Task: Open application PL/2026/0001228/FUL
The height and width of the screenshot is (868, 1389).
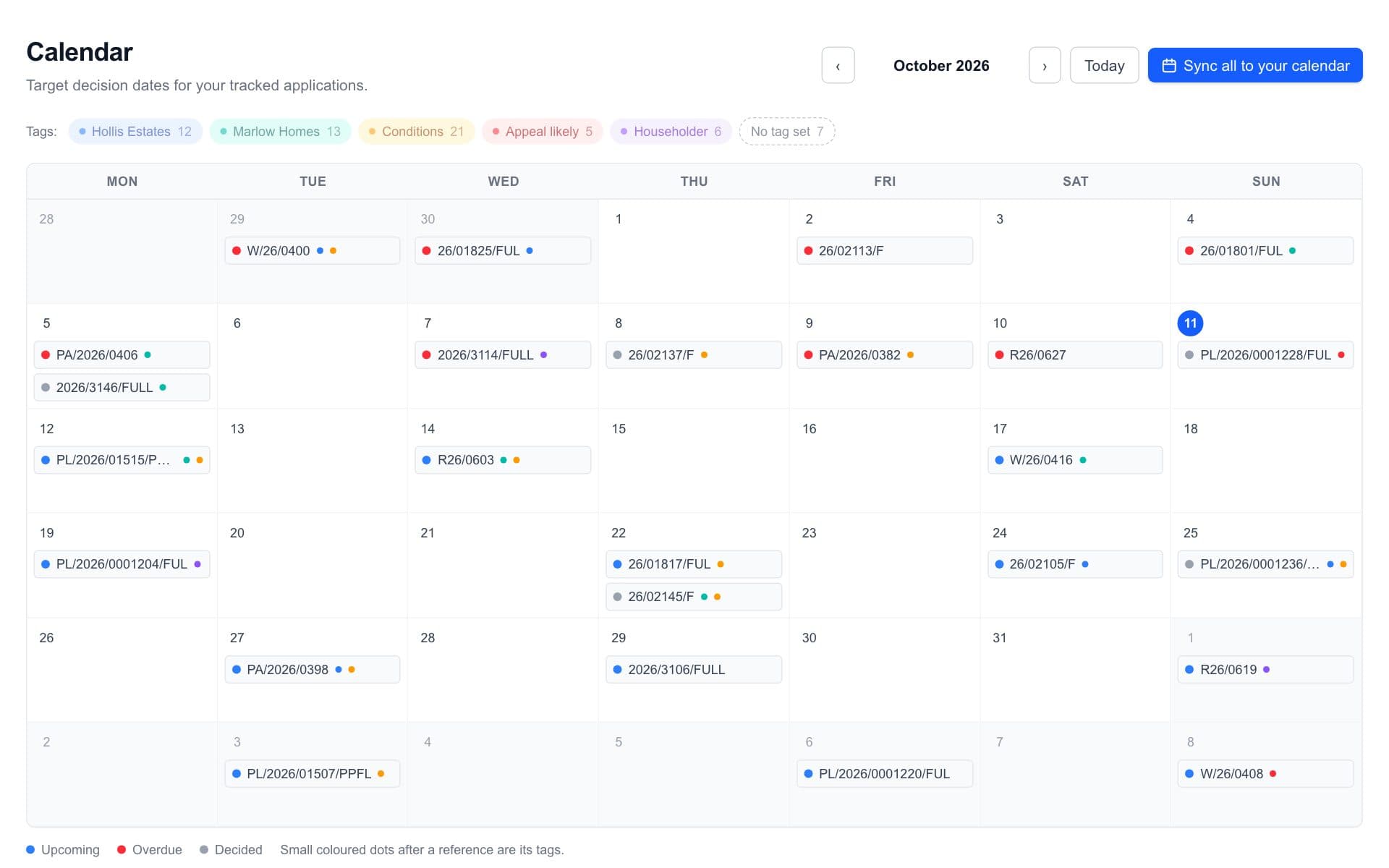Action: 1265,355
